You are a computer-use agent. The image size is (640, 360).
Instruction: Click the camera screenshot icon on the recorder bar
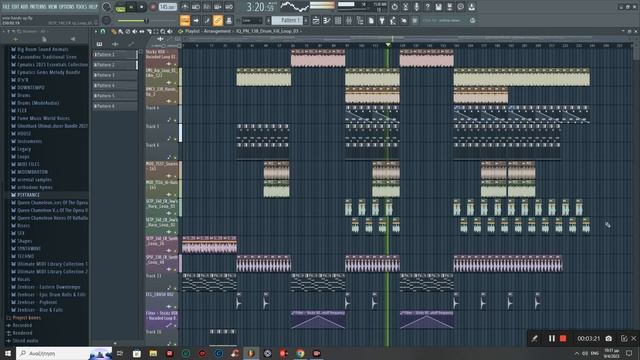(609, 338)
